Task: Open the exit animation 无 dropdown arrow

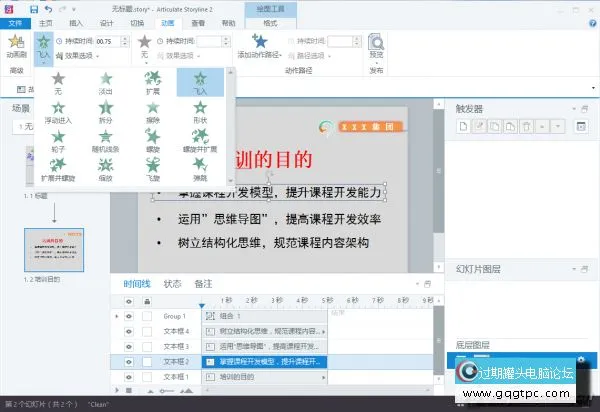Action: click(145, 63)
